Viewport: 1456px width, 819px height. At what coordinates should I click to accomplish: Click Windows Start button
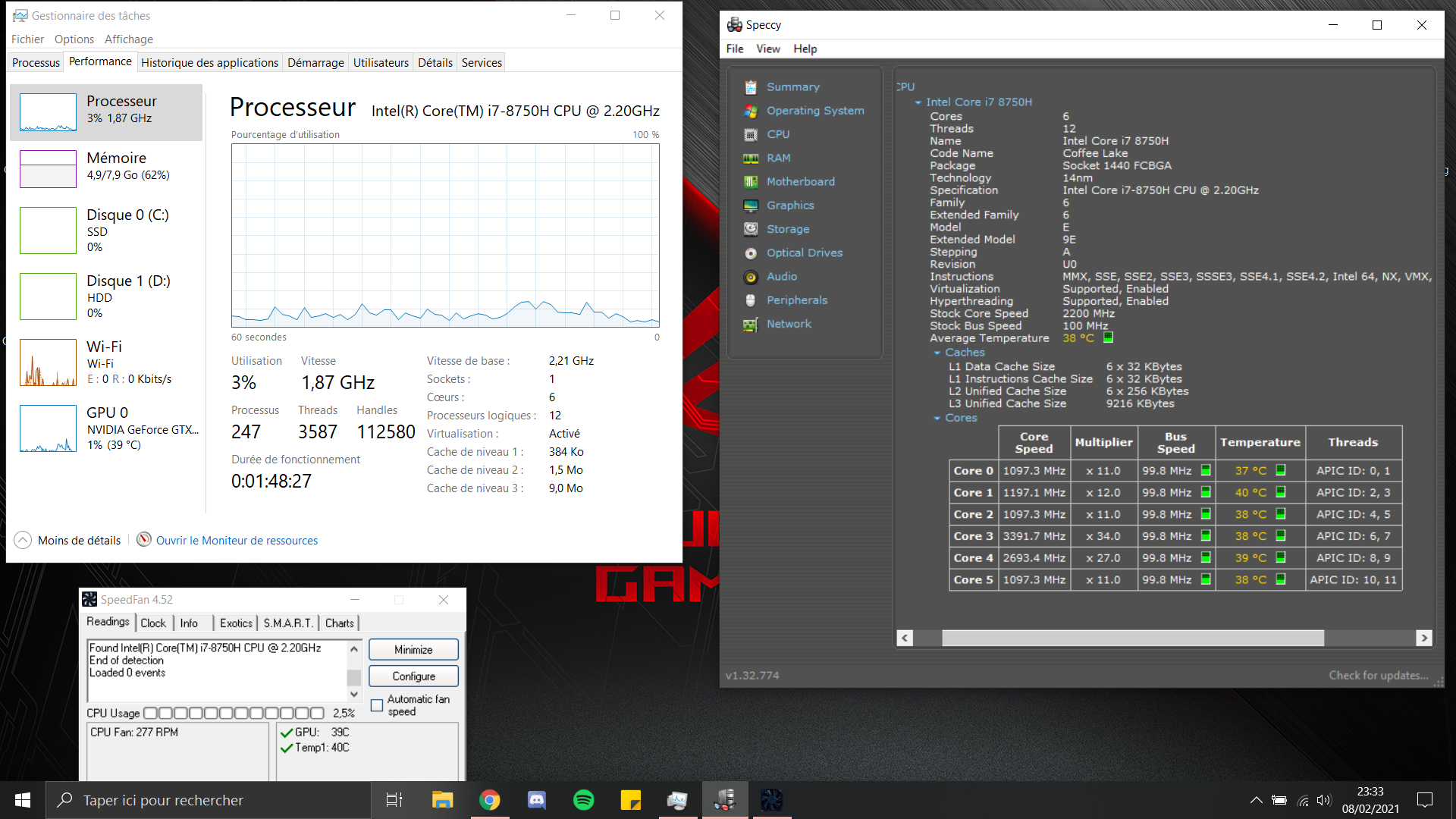[23, 800]
